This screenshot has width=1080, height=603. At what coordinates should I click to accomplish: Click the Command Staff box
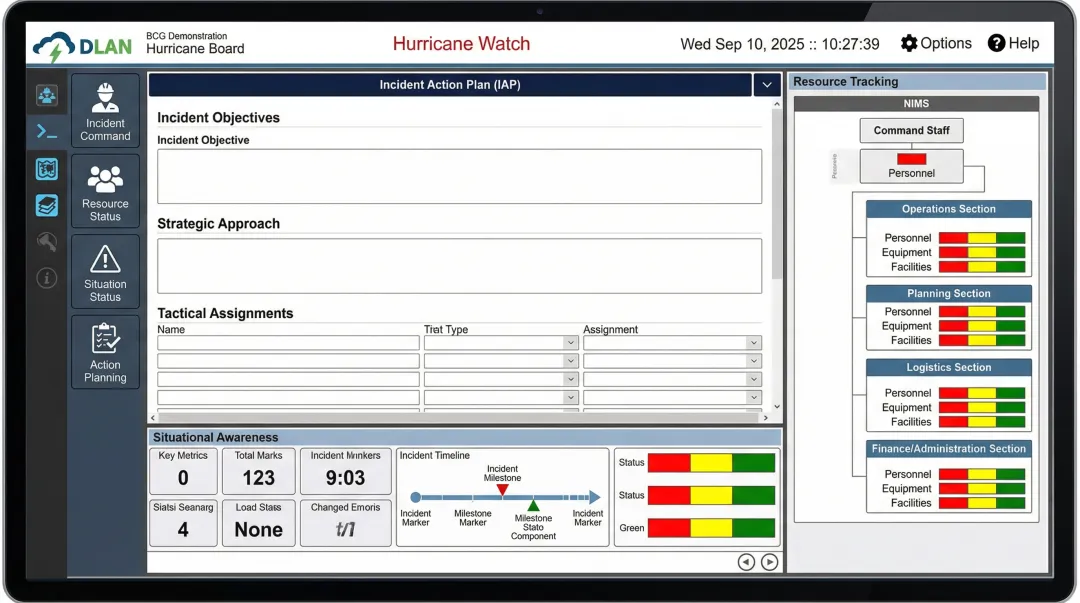(x=911, y=130)
